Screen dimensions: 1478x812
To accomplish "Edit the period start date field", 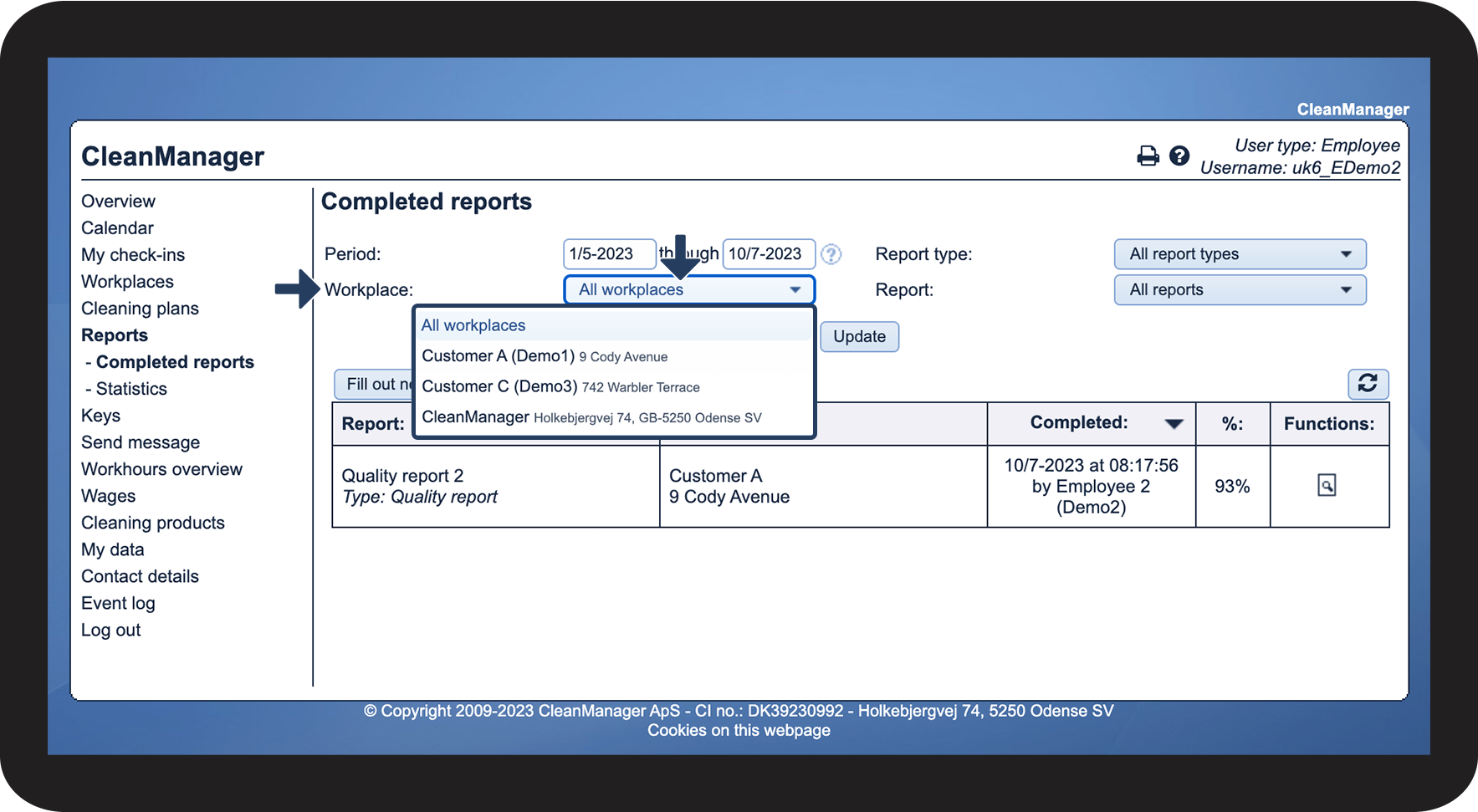I will pyautogui.click(x=608, y=254).
